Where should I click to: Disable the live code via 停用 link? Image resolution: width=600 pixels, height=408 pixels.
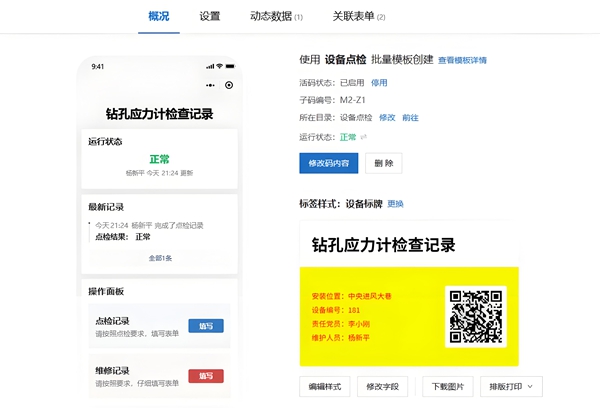[379, 83]
